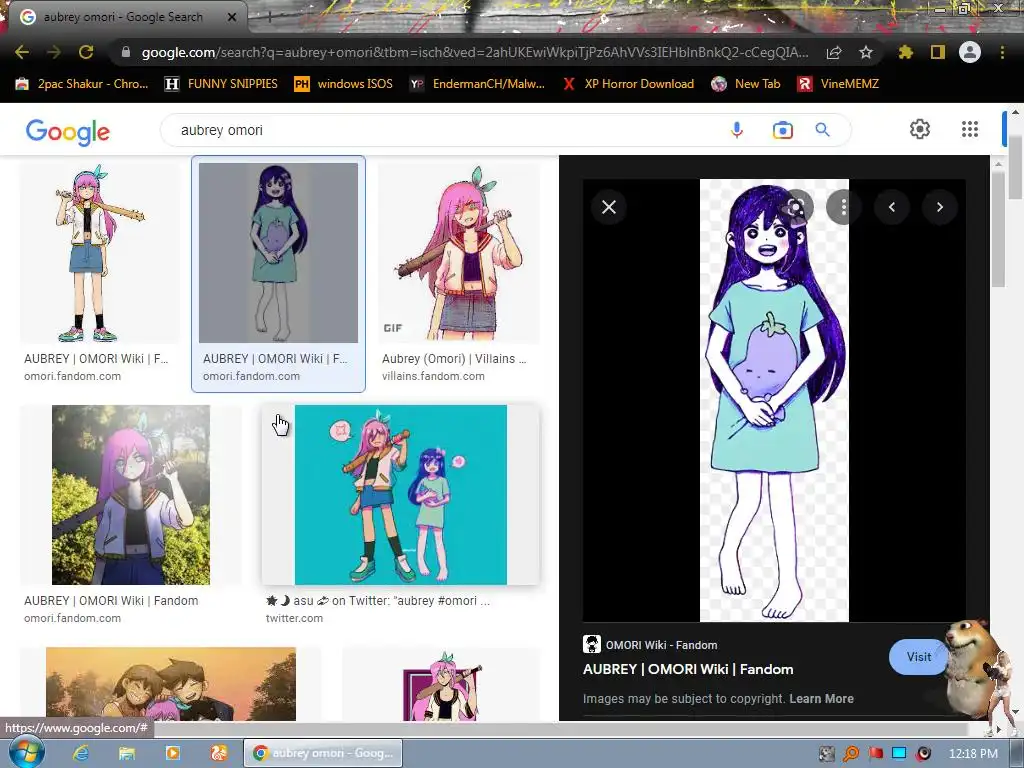The image size is (1024, 768).
Task: Open the AUBREY | OMORI Wiki | Fandom title
Action: [x=688, y=669]
